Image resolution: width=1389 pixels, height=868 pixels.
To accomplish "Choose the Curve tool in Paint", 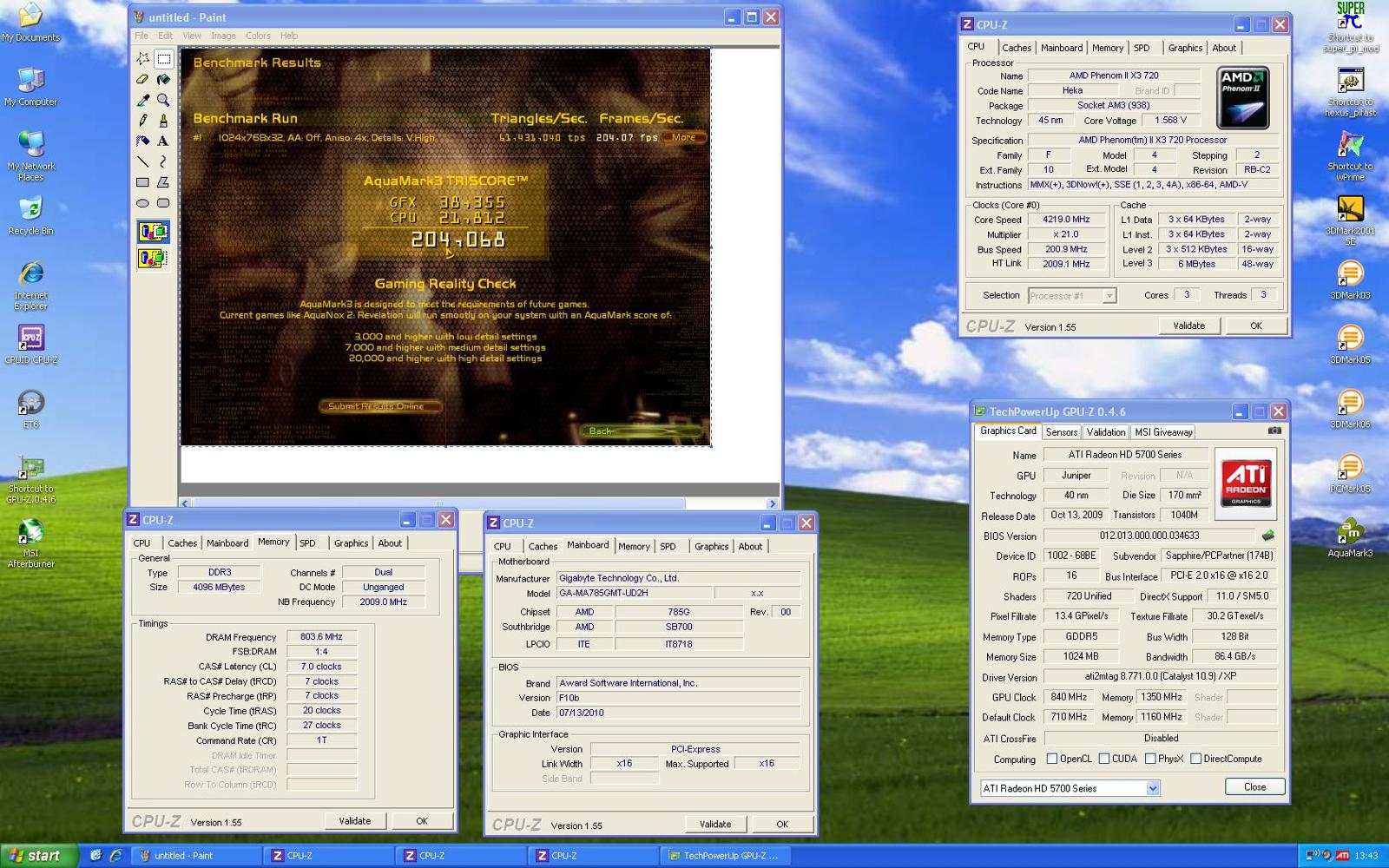I will 163,161.
